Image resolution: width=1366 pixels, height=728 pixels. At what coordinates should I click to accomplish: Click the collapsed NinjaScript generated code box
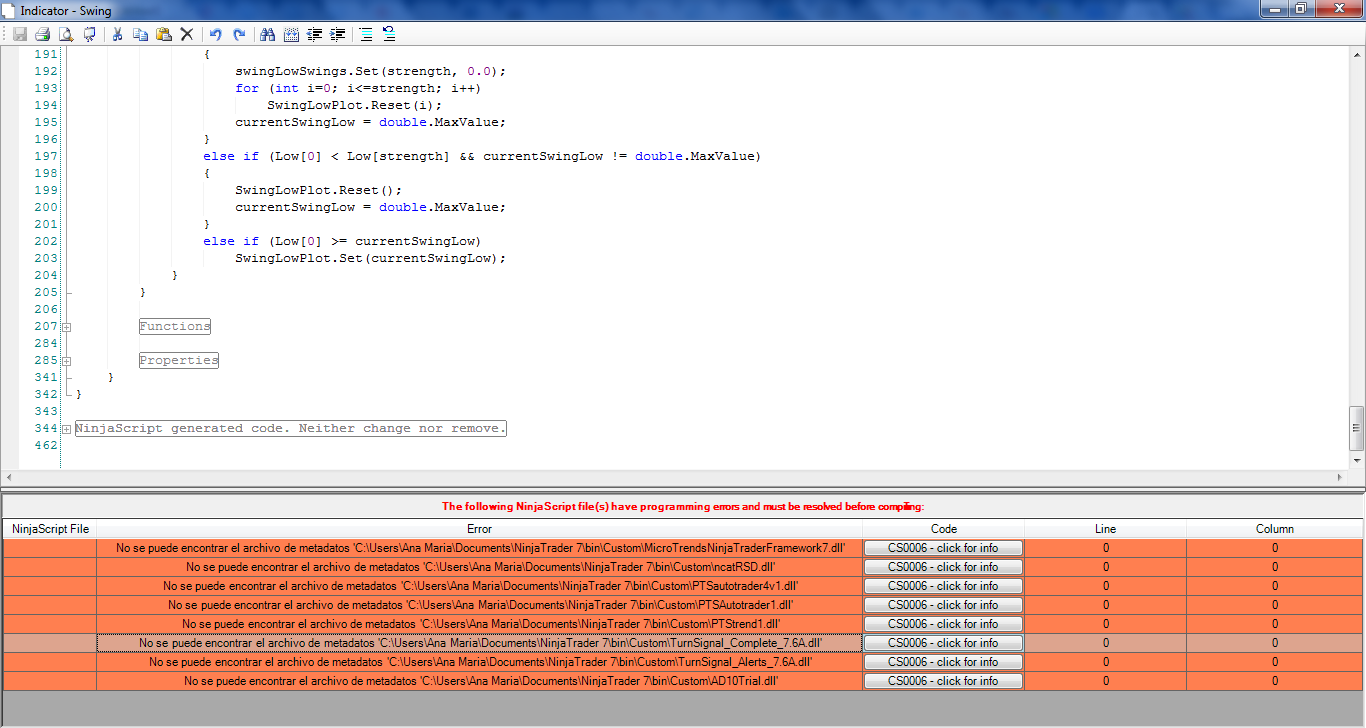(291, 429)
